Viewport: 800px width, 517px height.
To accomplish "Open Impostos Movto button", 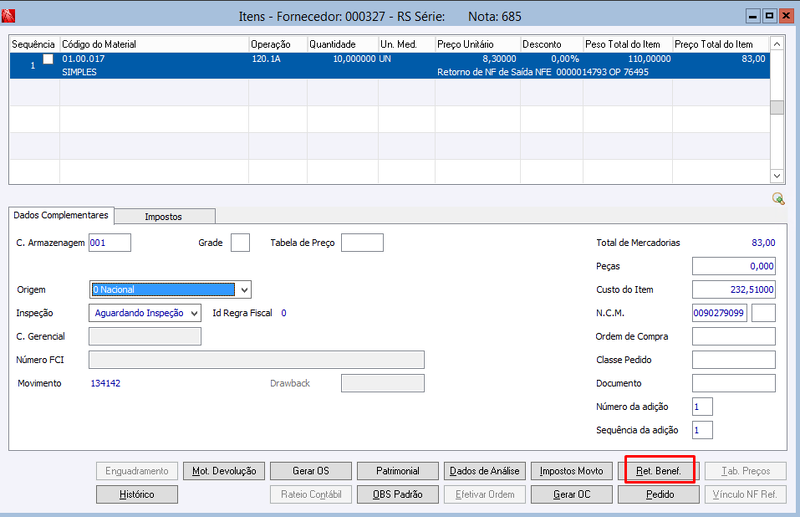I will point(571,471).
